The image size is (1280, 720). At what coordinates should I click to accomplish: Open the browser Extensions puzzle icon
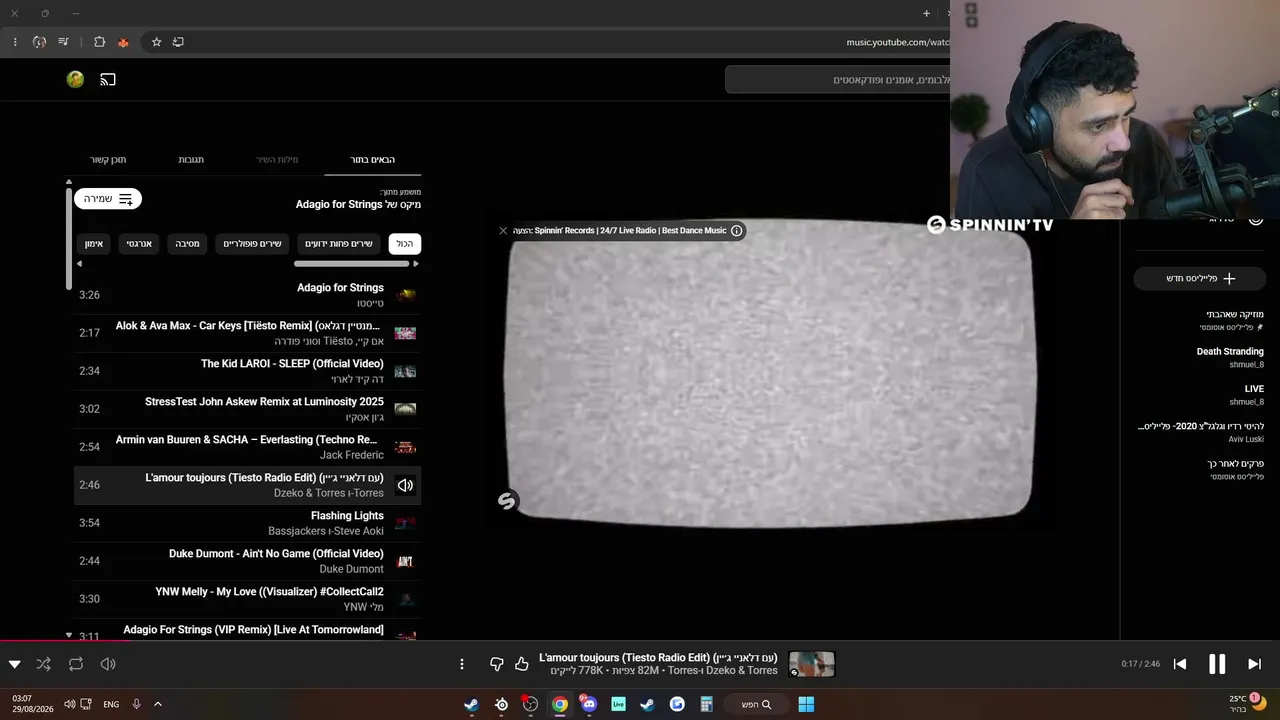(x=99, y=42)
